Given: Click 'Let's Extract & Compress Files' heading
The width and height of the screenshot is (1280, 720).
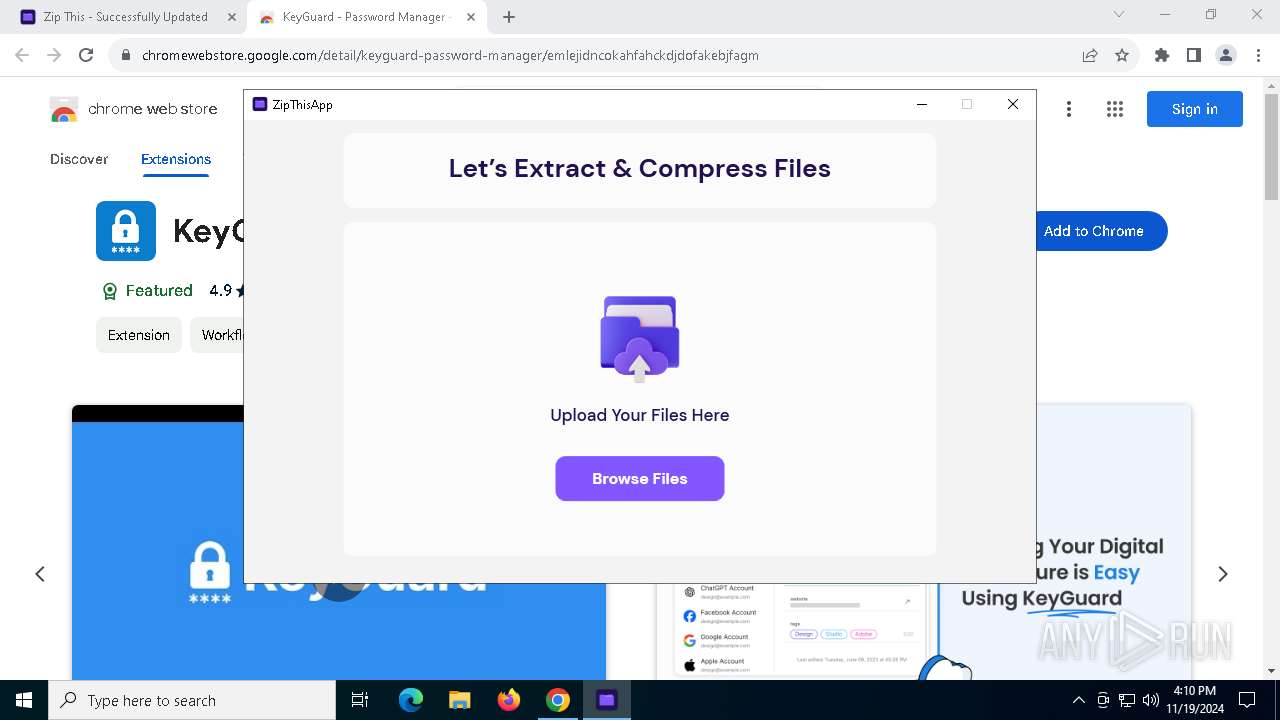Looking at the screenshot, I should [640, 168].
